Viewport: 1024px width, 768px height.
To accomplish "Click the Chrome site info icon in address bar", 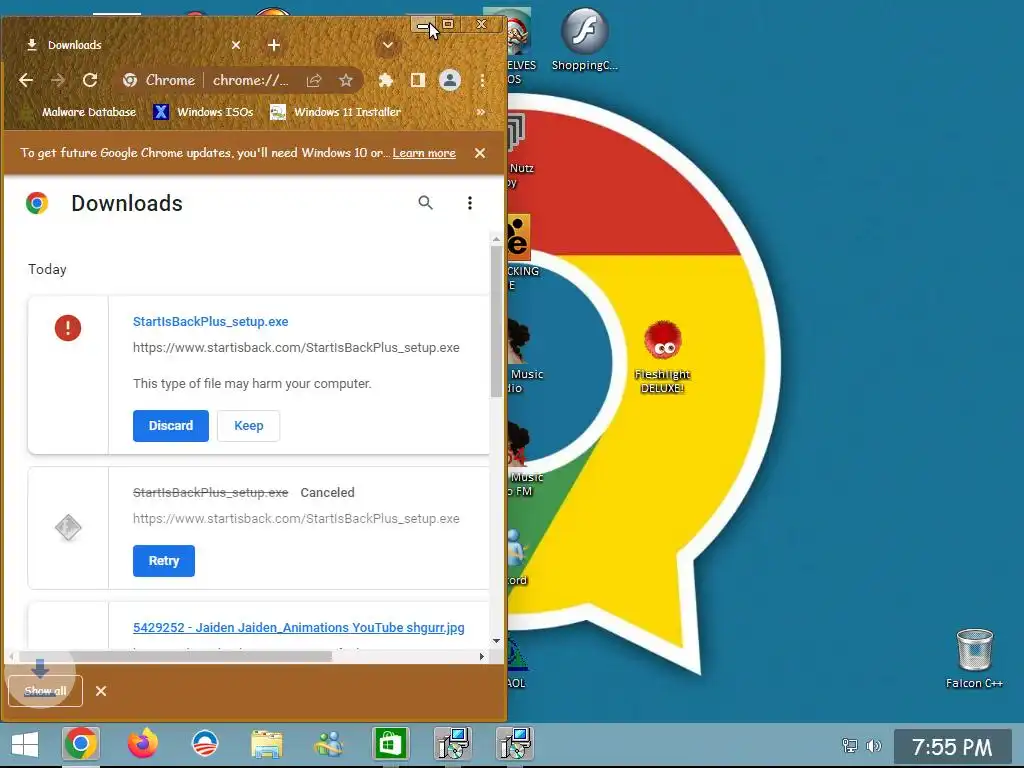I will 130,80.
